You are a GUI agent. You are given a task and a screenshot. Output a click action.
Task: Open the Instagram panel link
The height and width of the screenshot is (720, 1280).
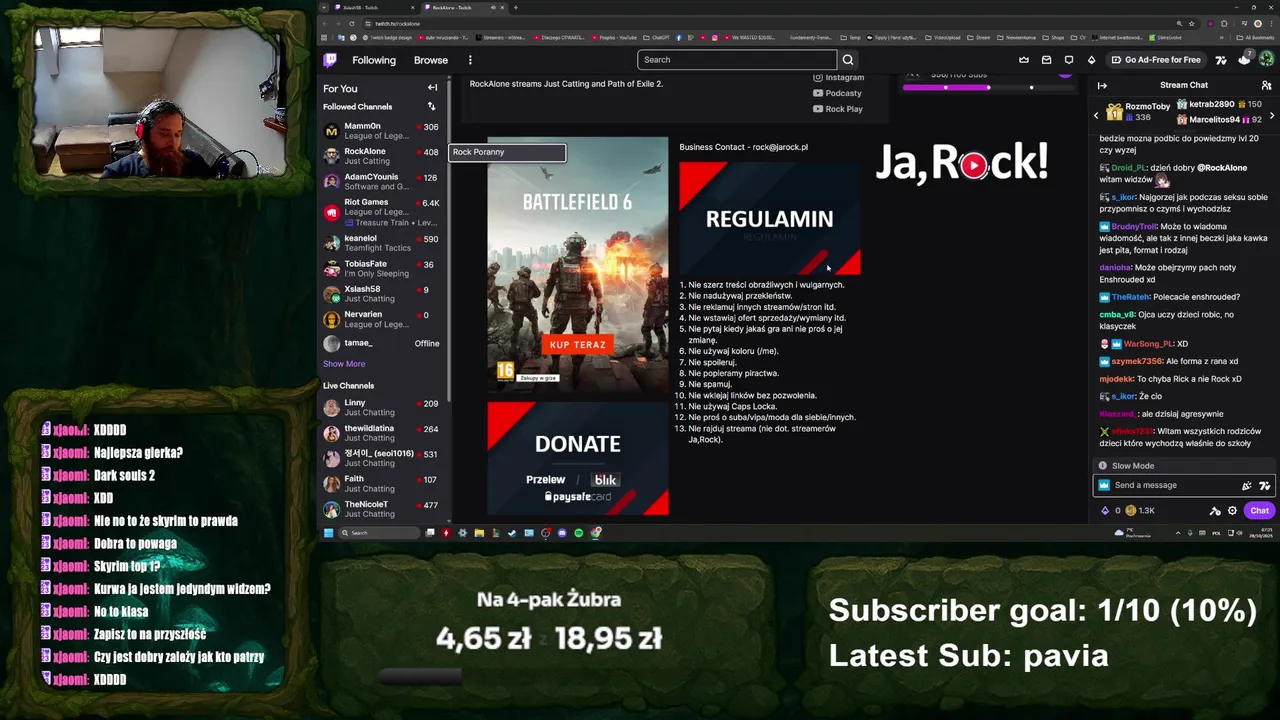tap(838, 77)
